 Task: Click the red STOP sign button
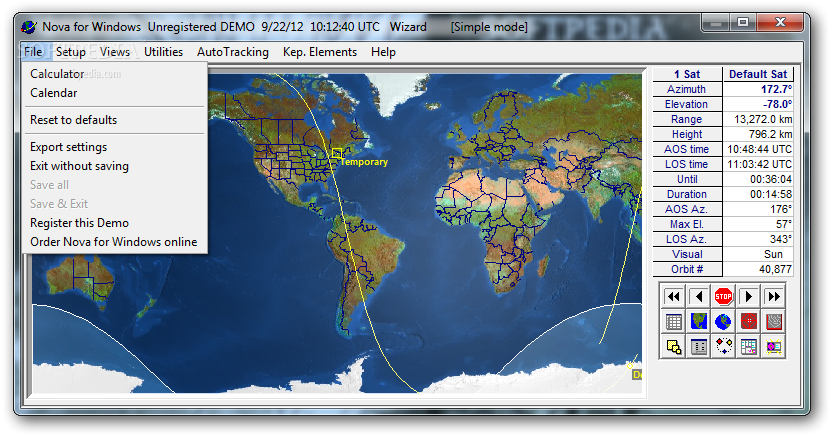click(x=723, y=296)
